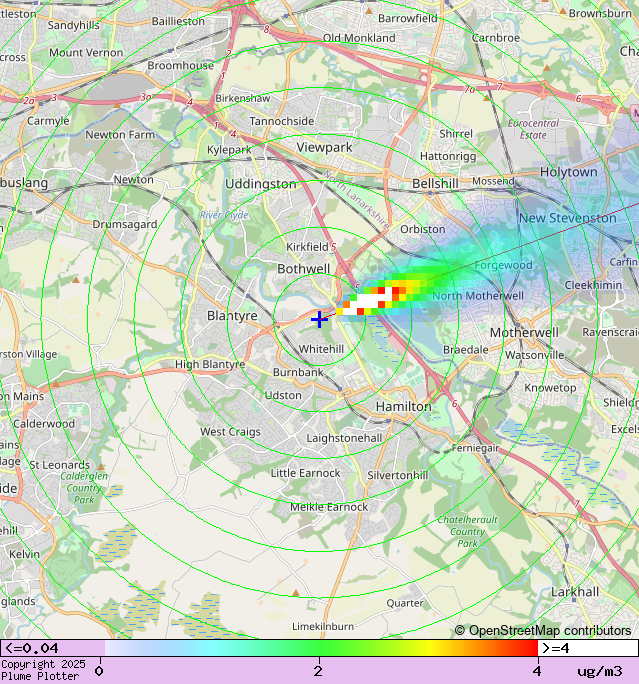Click the 'Birkenshaw' label
The width and height of the screenshot is (639, 684).
(243, 98)
